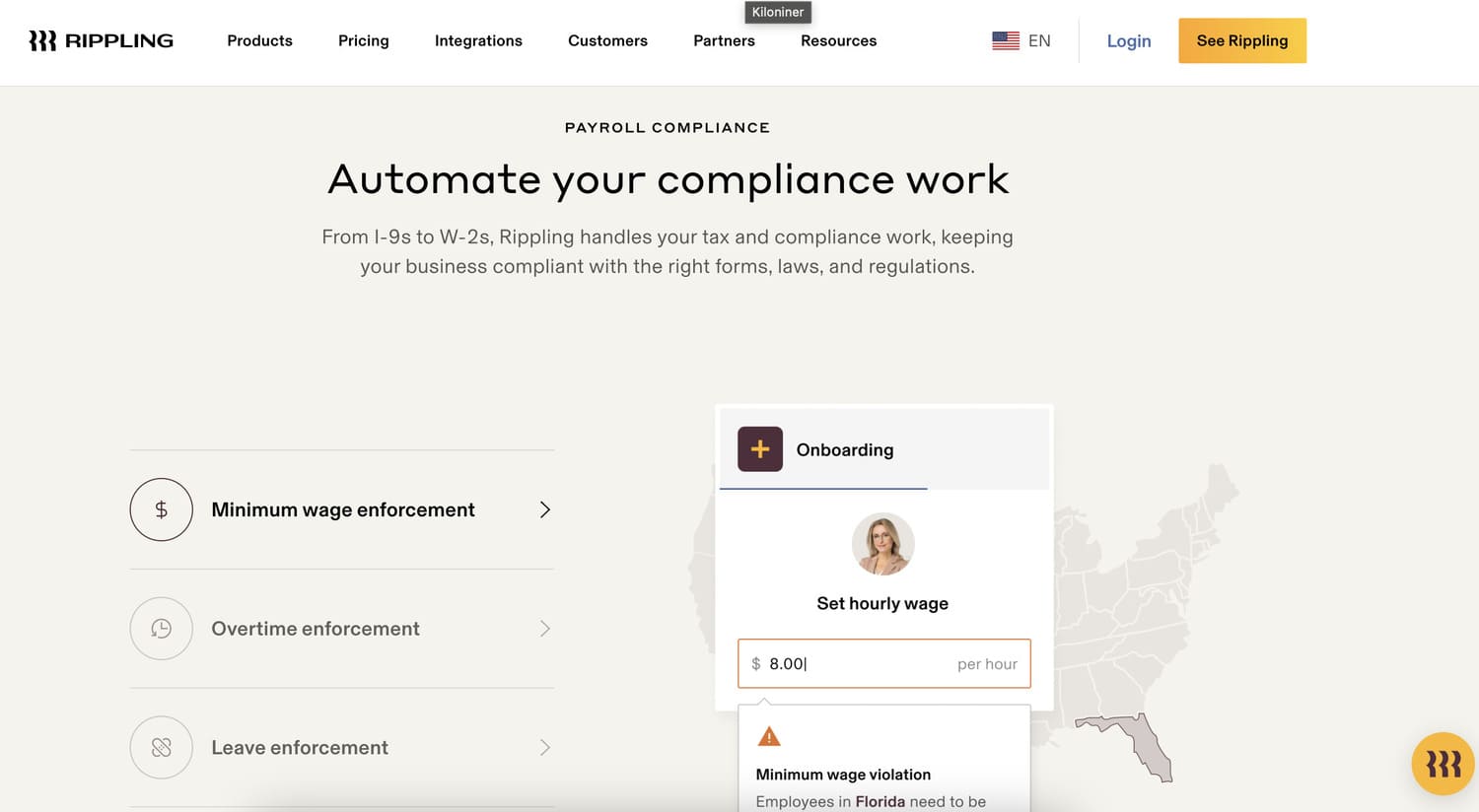Click the Login link
Image resolution: width=1479 pixels, height=812 pixels.
[1129, 40]
